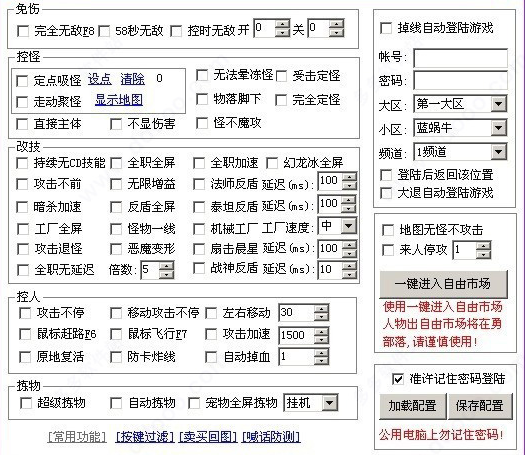This screenshot has width=525, height=455.
Task: Open the 大区 dropdown list
Action: (499, 104)
